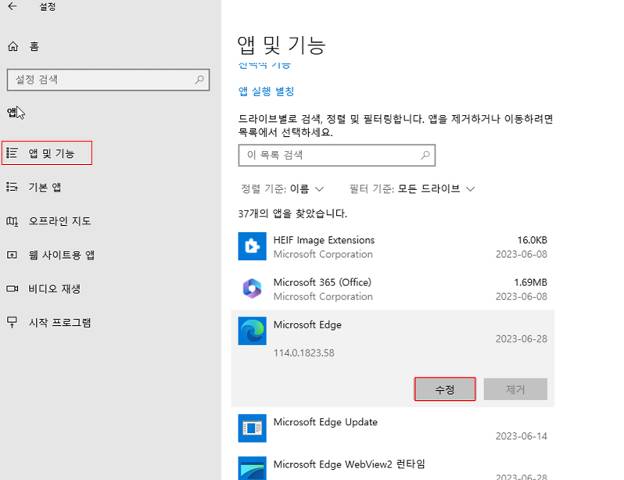Screen dimensions: 624x480
Task: Click the 2023-06-14 date of Edge Update
Action: point(521,436)
